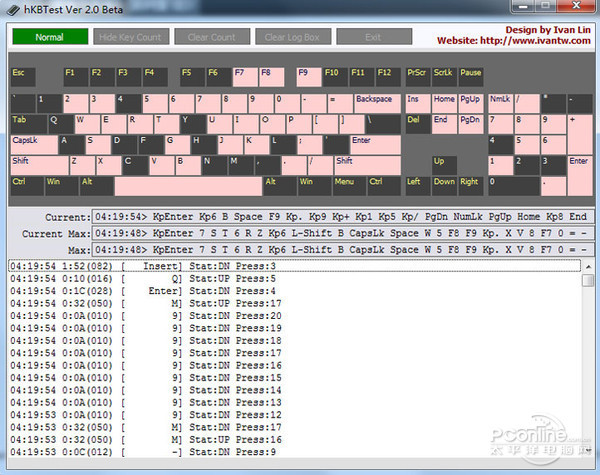This screenshot has height=475, width=600.
Task: Click the Clear Log Box button
Action: (x=292, y=37)
